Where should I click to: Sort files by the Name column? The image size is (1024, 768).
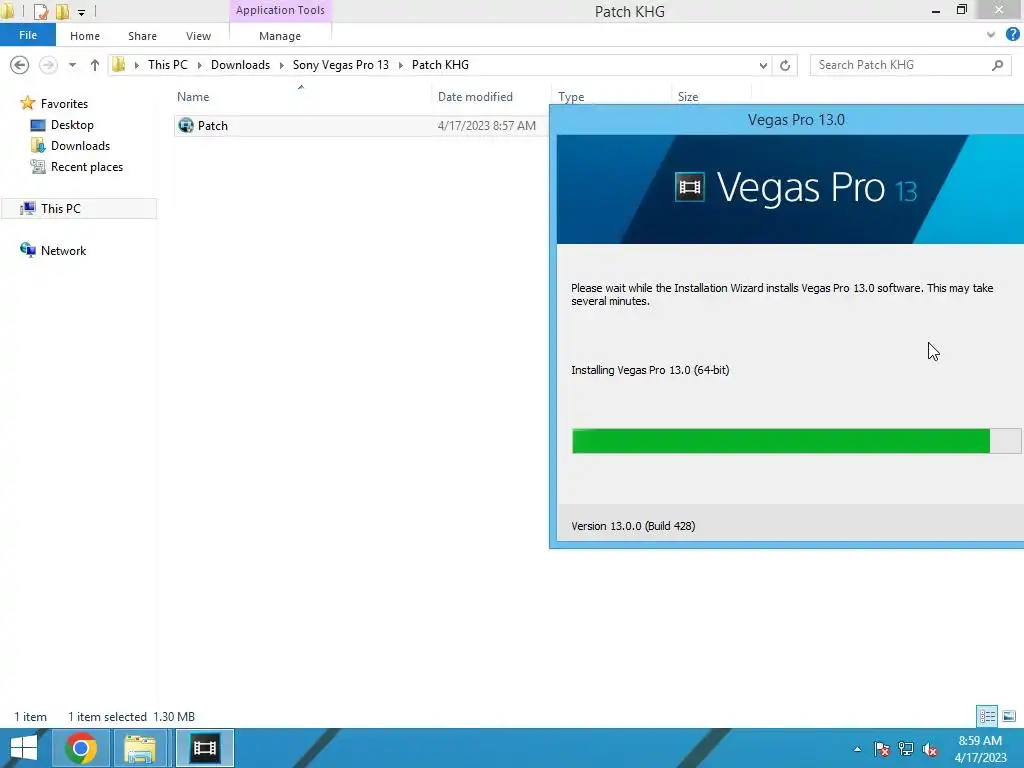point(193,97)
